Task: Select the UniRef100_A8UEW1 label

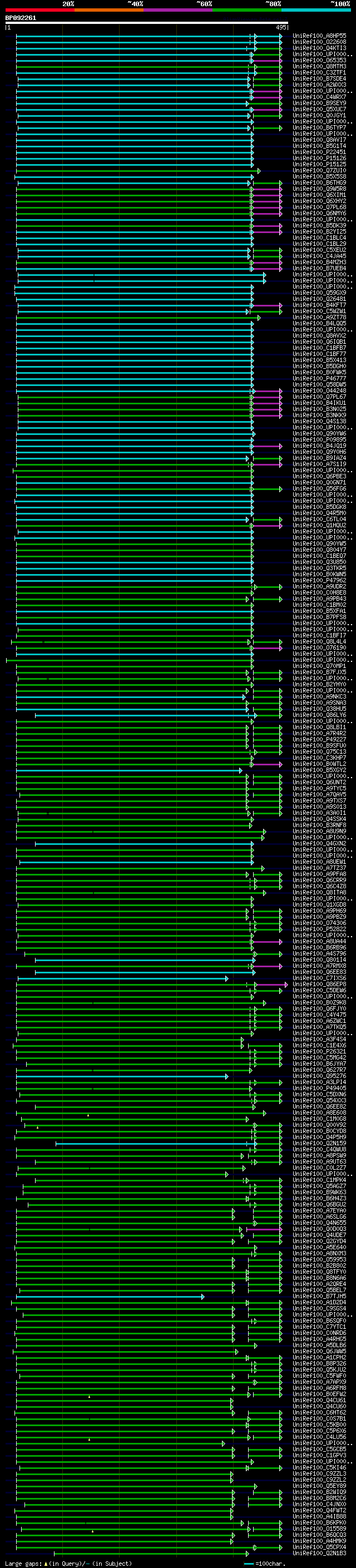Action: (319, 862)
